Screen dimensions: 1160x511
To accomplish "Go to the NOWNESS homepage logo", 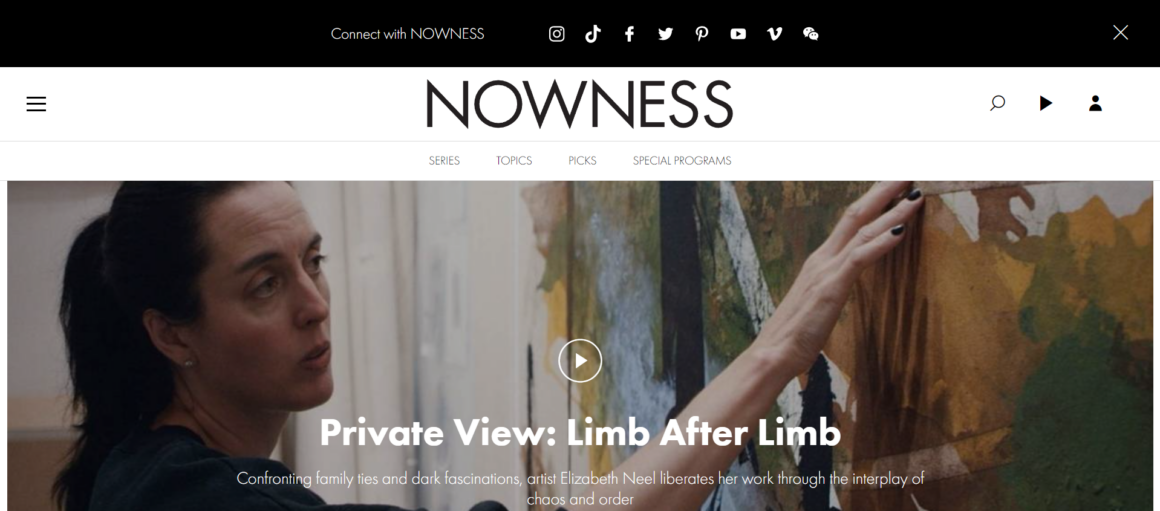I will (579, 104).
